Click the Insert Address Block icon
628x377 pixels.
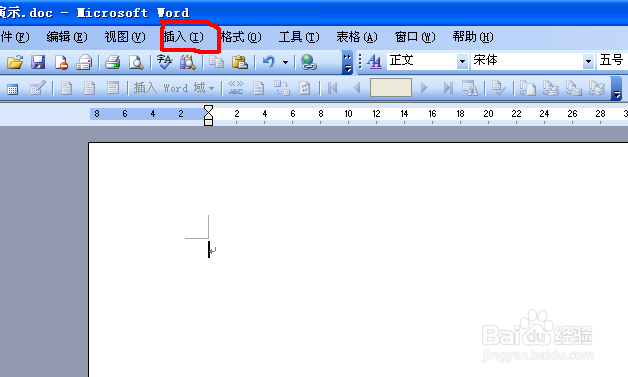point(66,88)
